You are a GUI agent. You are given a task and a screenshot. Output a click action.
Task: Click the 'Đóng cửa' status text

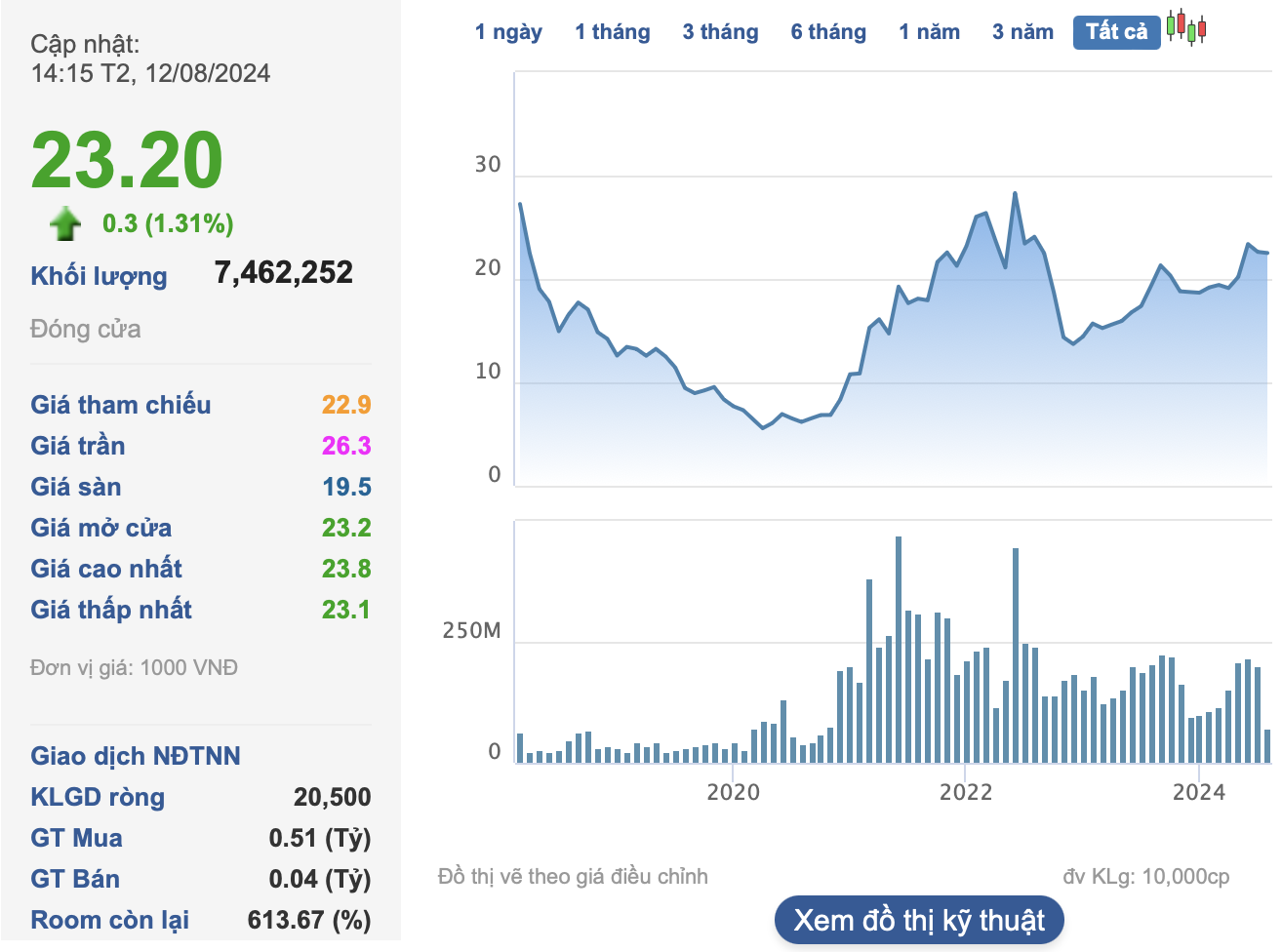(x=86, y=330)
